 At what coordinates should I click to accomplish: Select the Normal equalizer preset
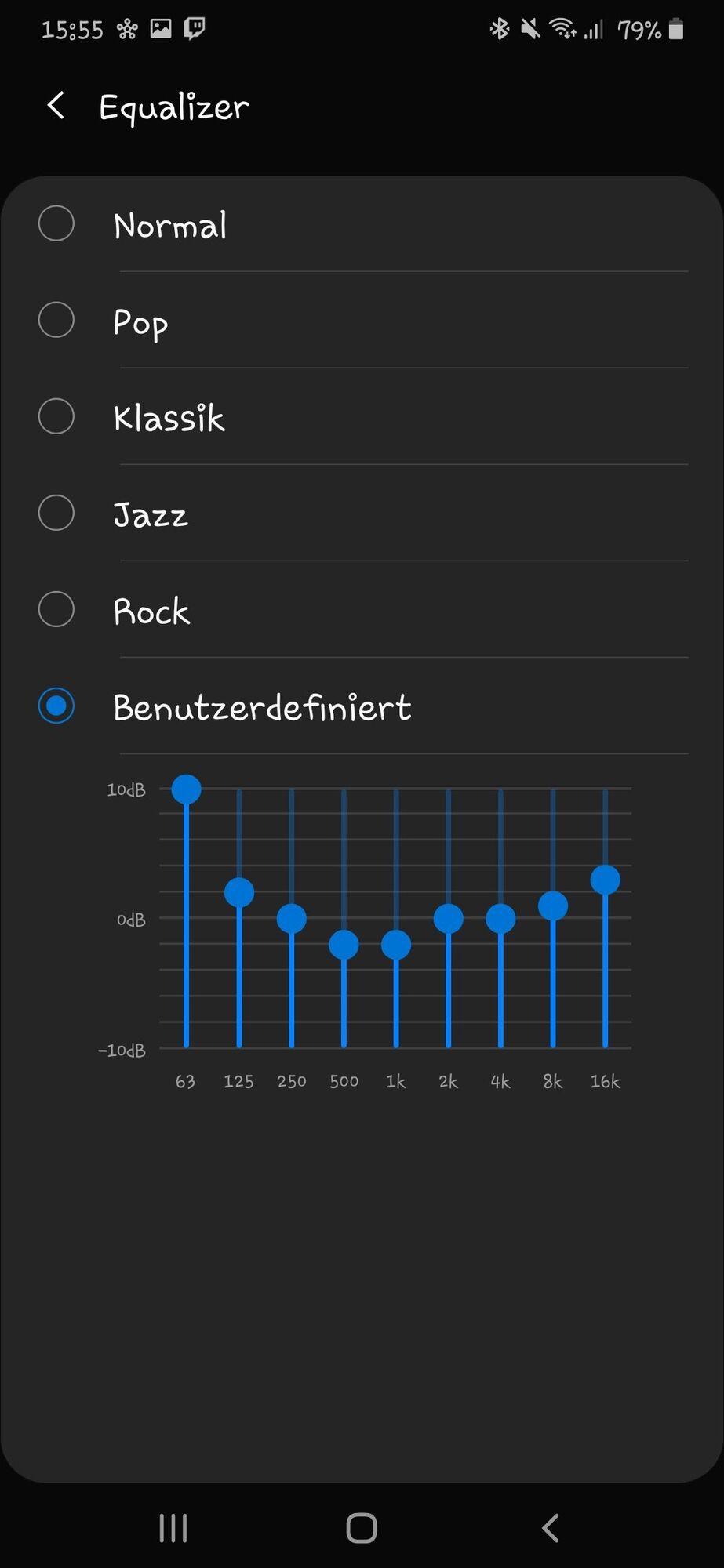click(56, 224)
